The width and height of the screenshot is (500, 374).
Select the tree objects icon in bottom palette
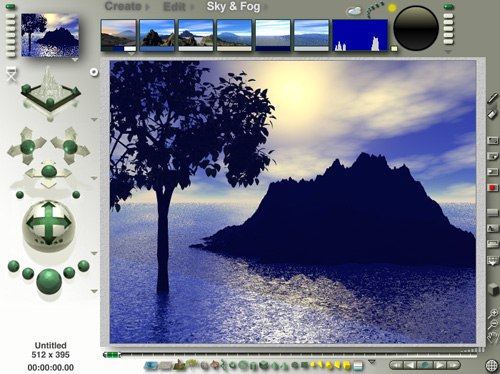191,363
